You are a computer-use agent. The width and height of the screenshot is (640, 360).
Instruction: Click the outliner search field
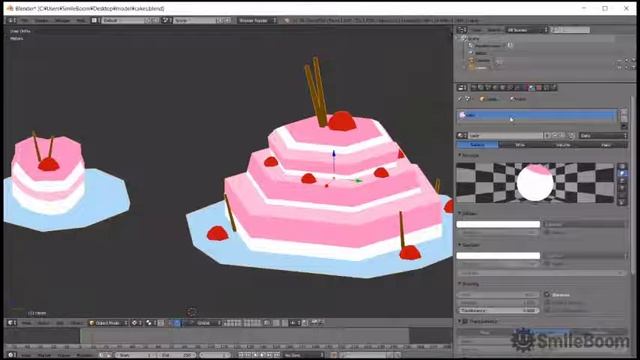(570, 30)
